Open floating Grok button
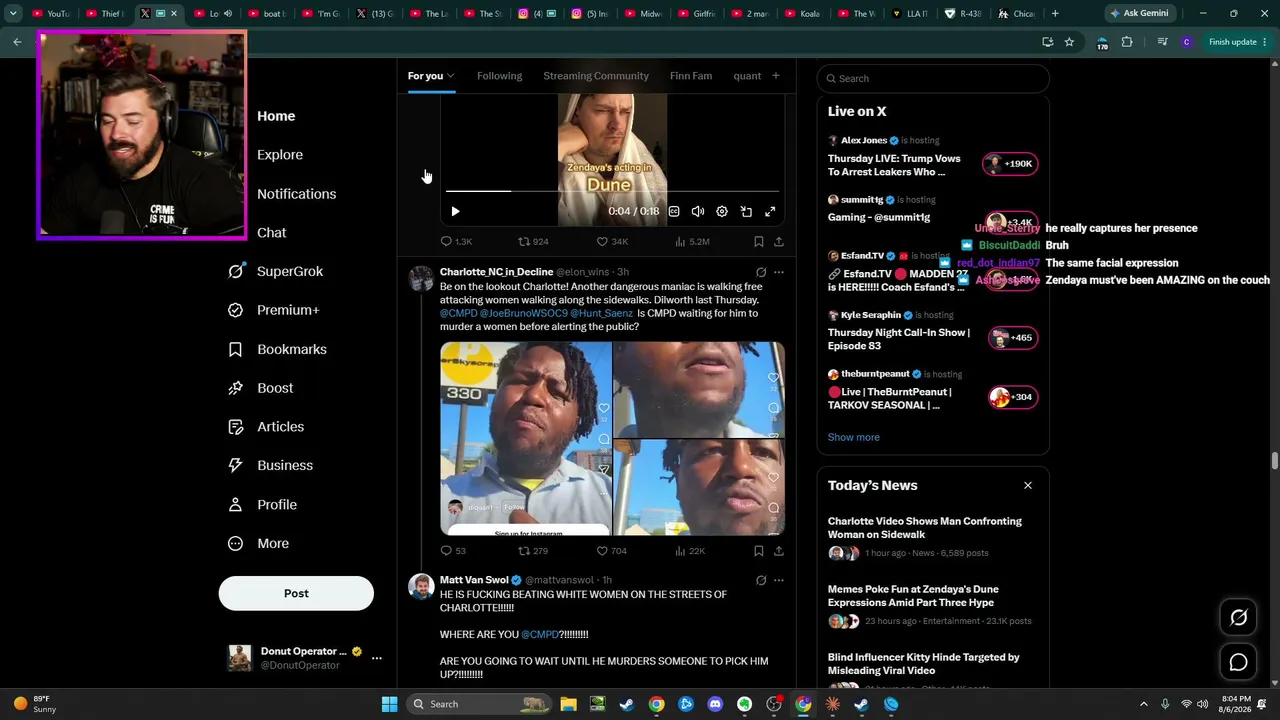1280x720 pixels. 1238,618
